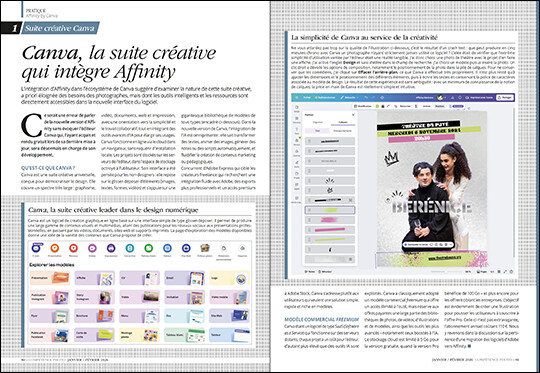Open the Impression circle icon
540x373 pixels.
[111, 248]
